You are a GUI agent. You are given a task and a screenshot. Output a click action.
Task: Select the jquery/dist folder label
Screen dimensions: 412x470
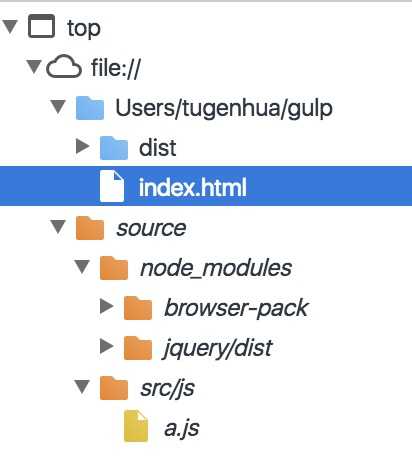[x=218, y=349]
